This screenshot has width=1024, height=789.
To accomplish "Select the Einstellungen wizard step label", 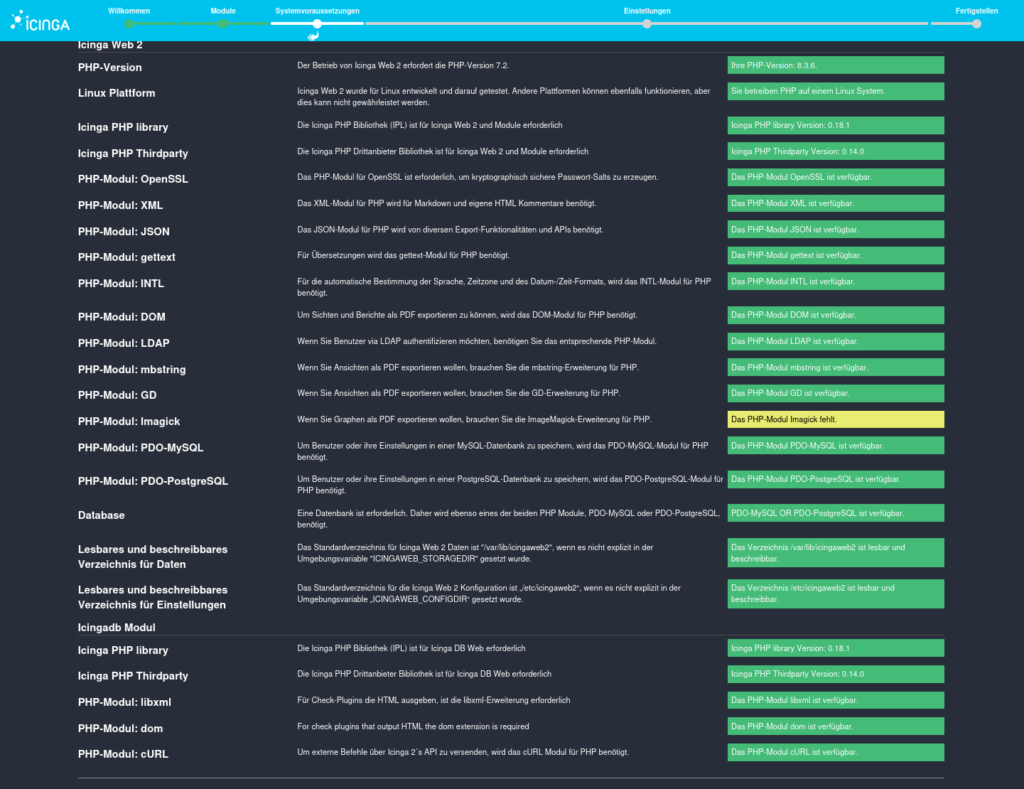I will [x=647, y=10].
